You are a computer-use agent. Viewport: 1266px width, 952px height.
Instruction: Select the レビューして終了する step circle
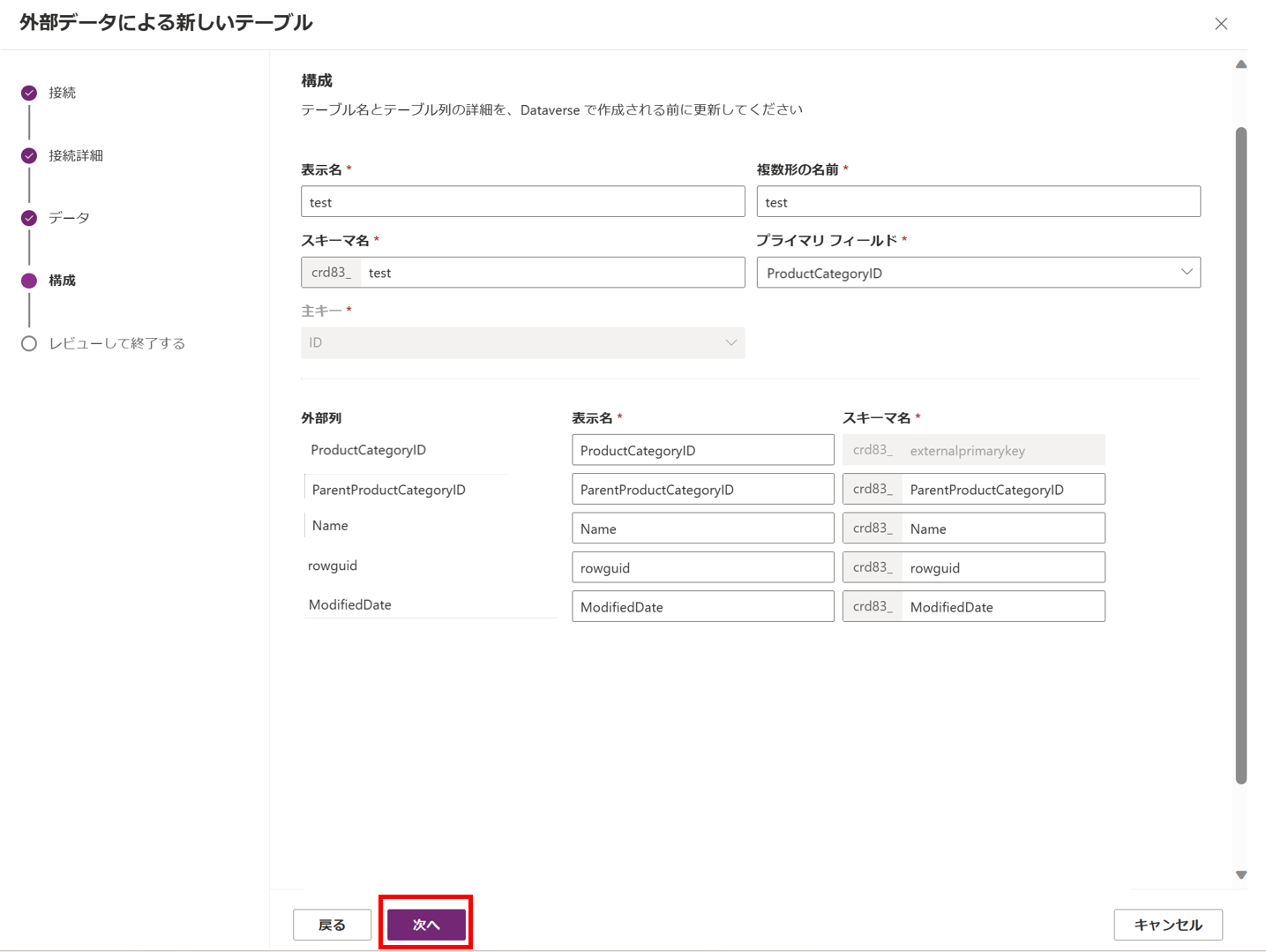29,343
